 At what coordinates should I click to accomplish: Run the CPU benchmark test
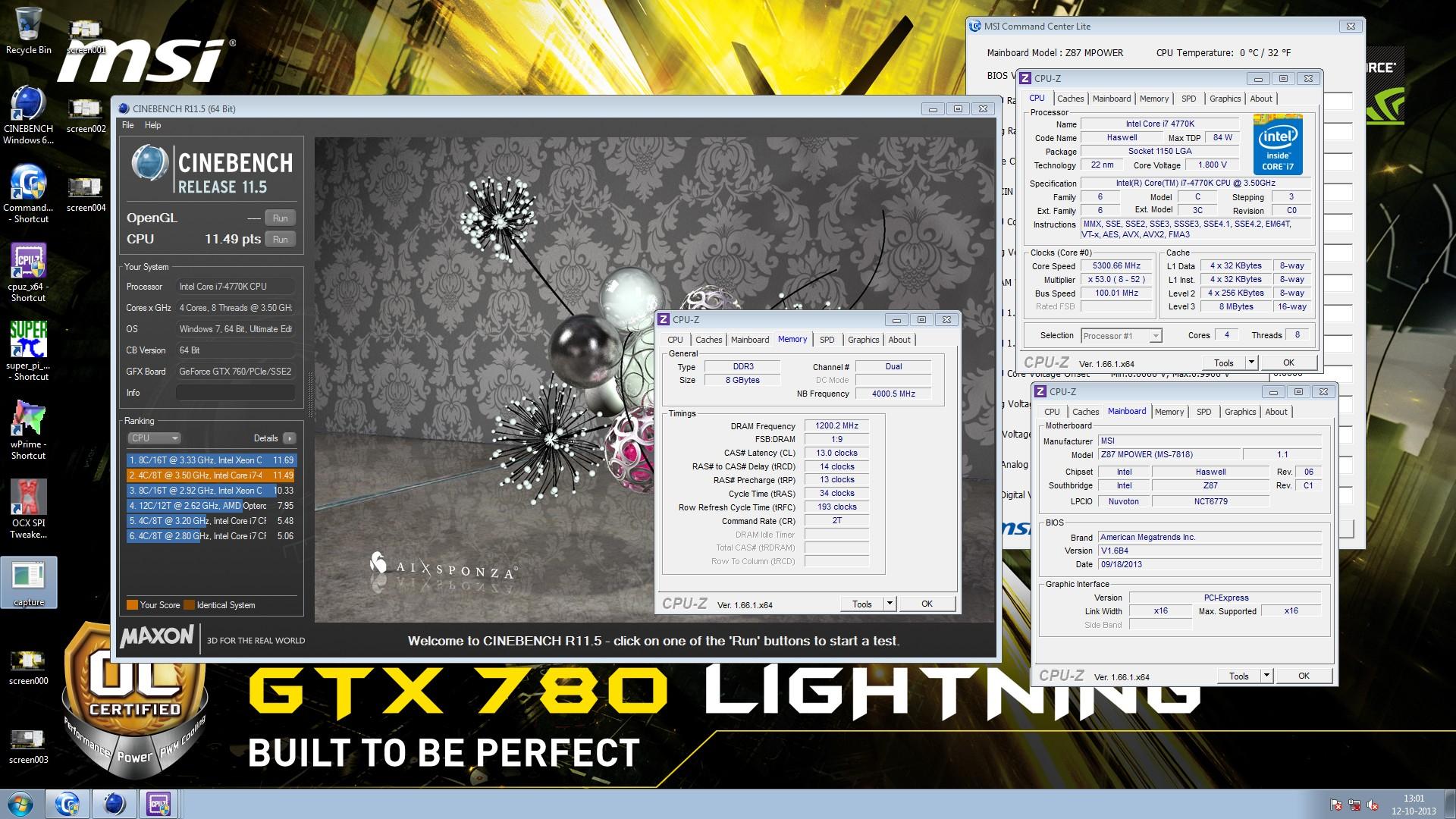280,240
